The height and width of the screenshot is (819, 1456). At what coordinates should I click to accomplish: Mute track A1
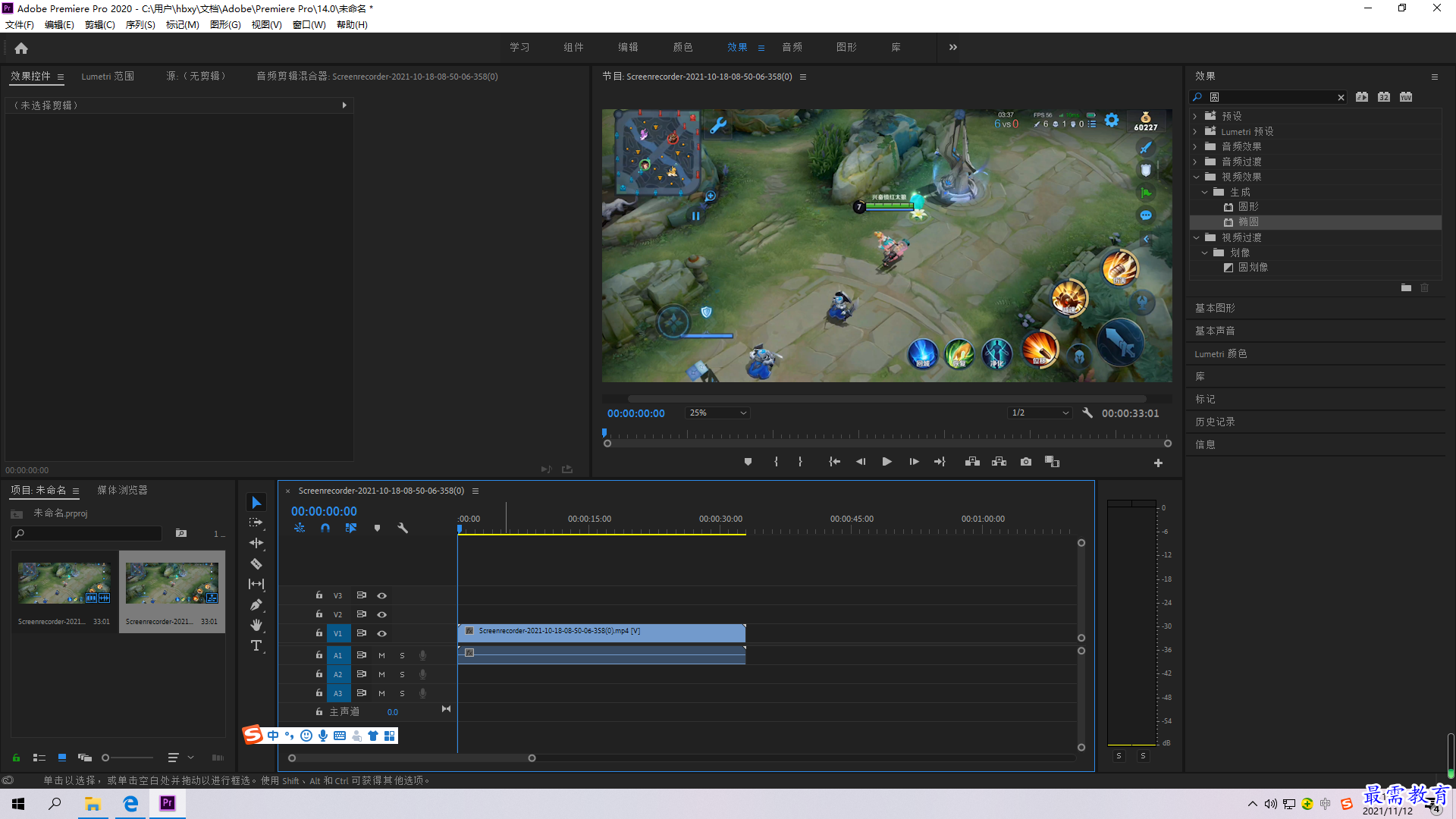pos(381,655)
